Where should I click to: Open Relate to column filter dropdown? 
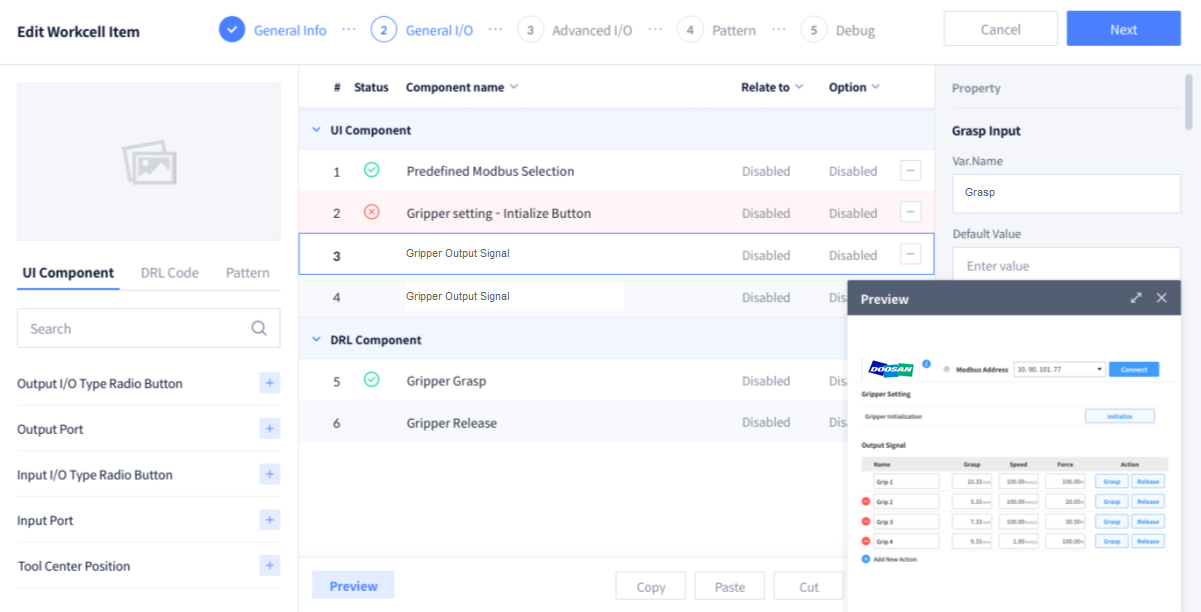798,87
